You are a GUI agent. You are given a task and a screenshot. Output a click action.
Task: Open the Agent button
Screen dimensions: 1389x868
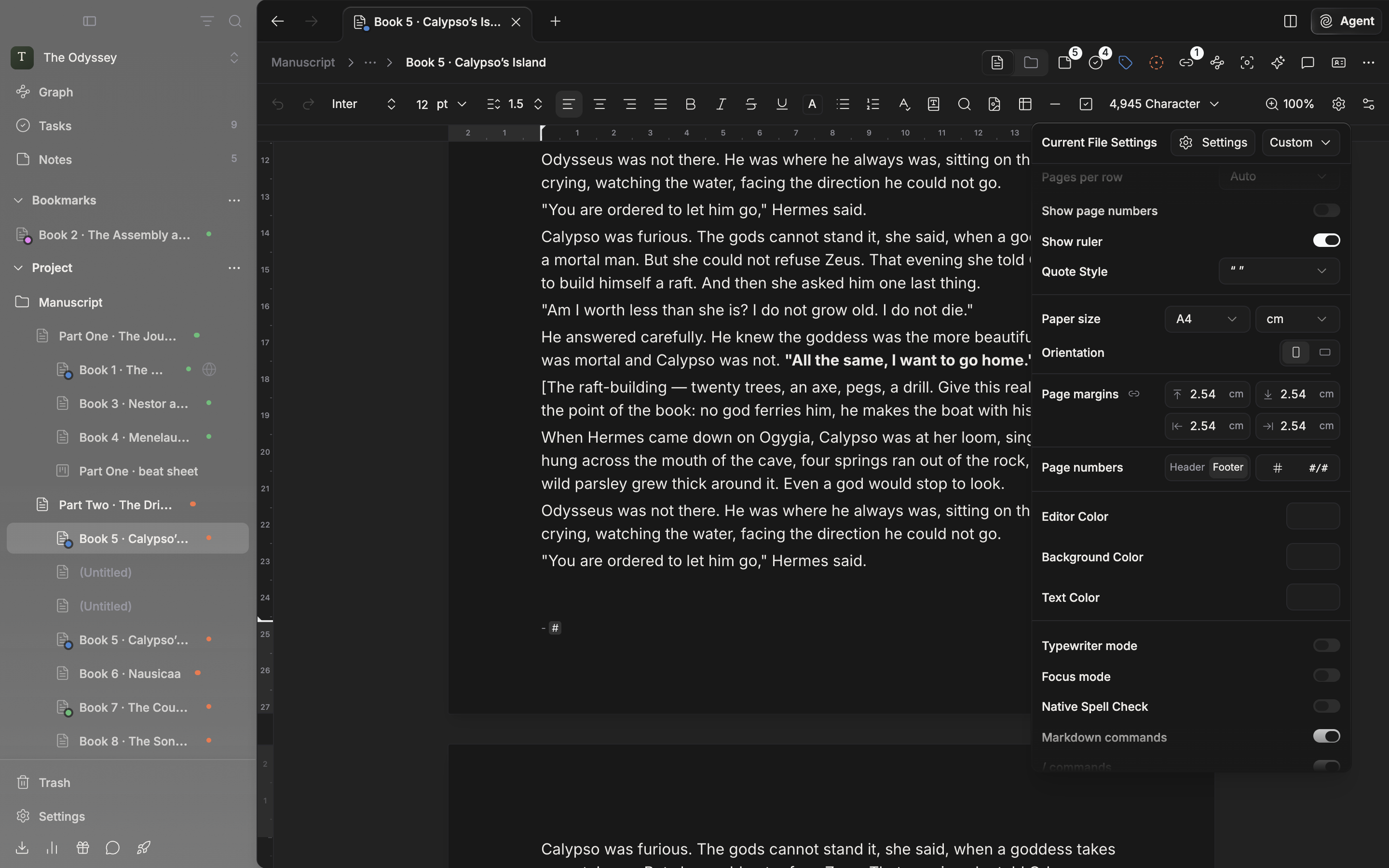pos(1347,21)
